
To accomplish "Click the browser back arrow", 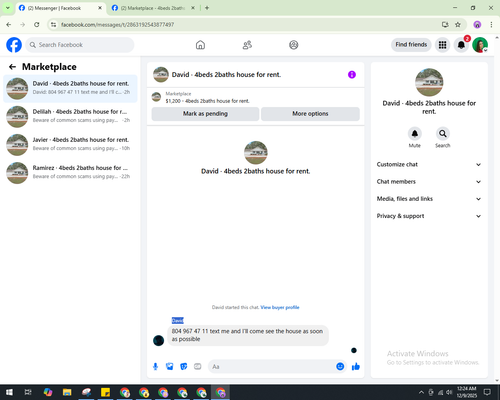I will tap(9, 25).
